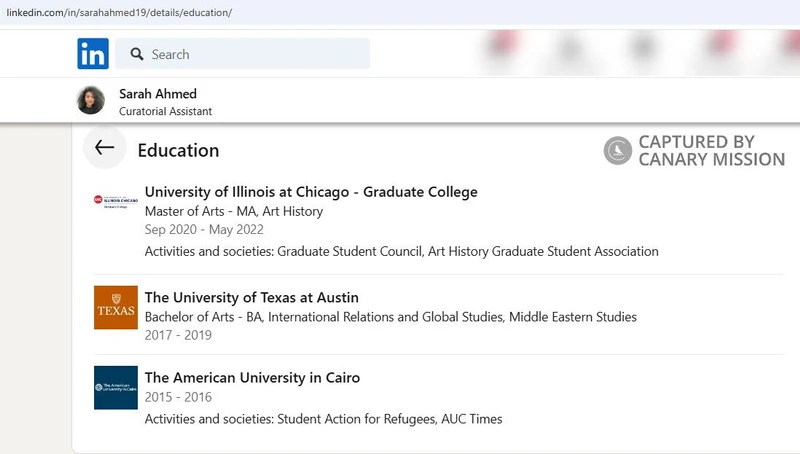
Task: Open the LinkedIn home logo
Action: tap(93, 54)
